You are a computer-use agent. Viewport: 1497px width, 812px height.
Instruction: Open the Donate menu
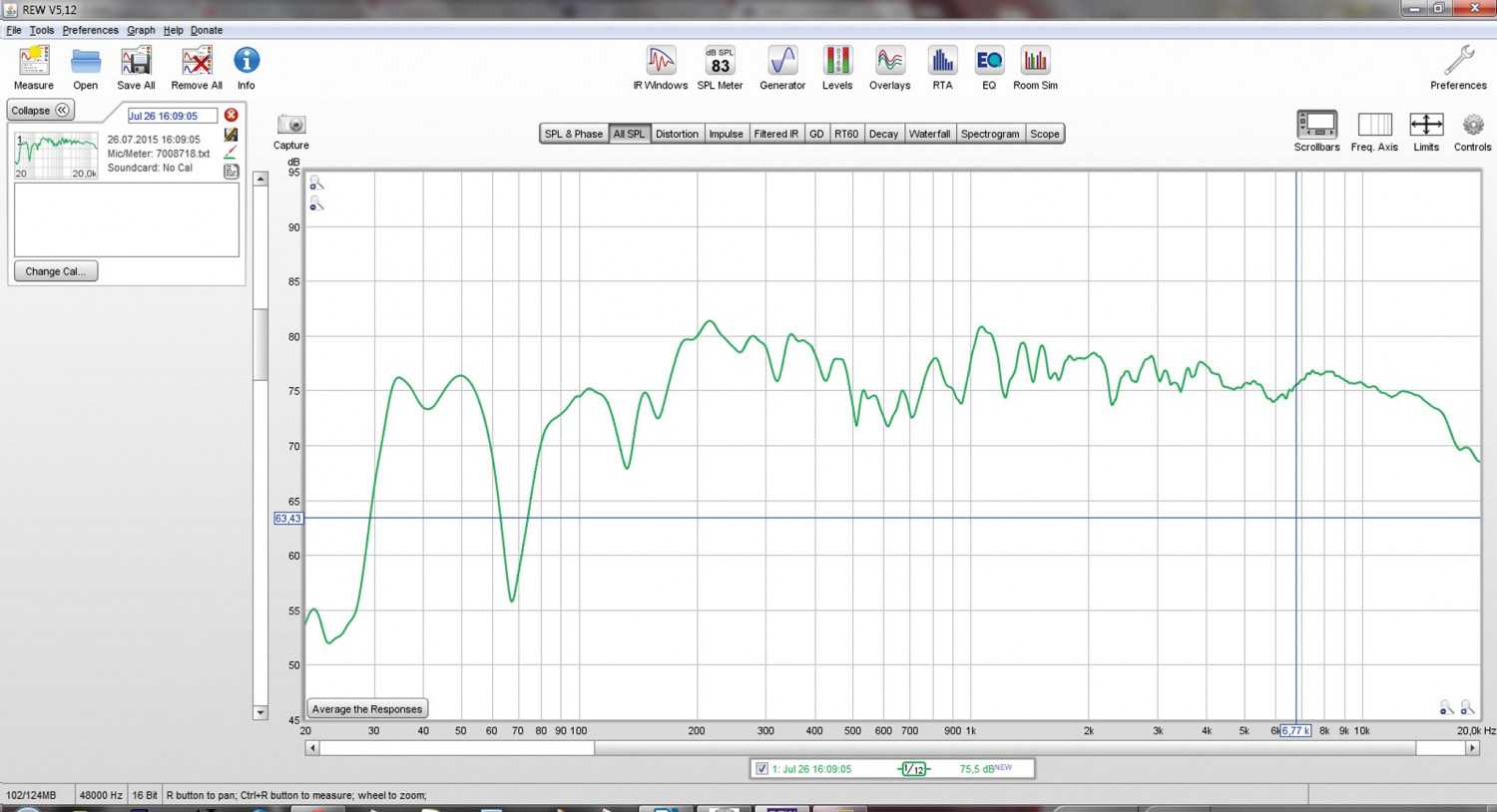point(207,30)
